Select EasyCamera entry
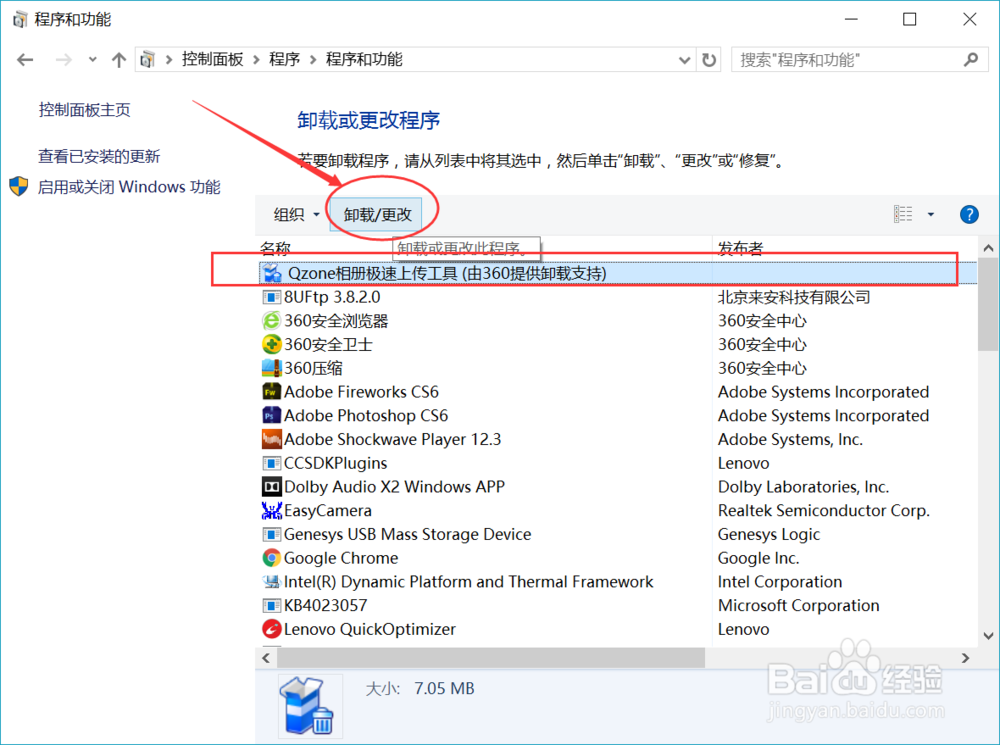Screen dimensions: 1000x745 pos(328,510)
